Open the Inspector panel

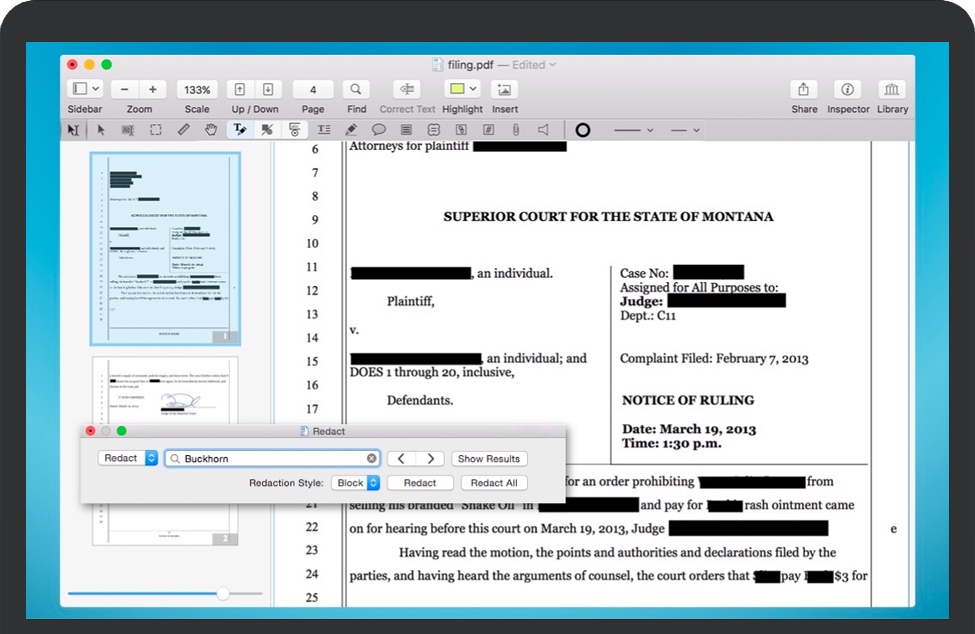point(848,89)
